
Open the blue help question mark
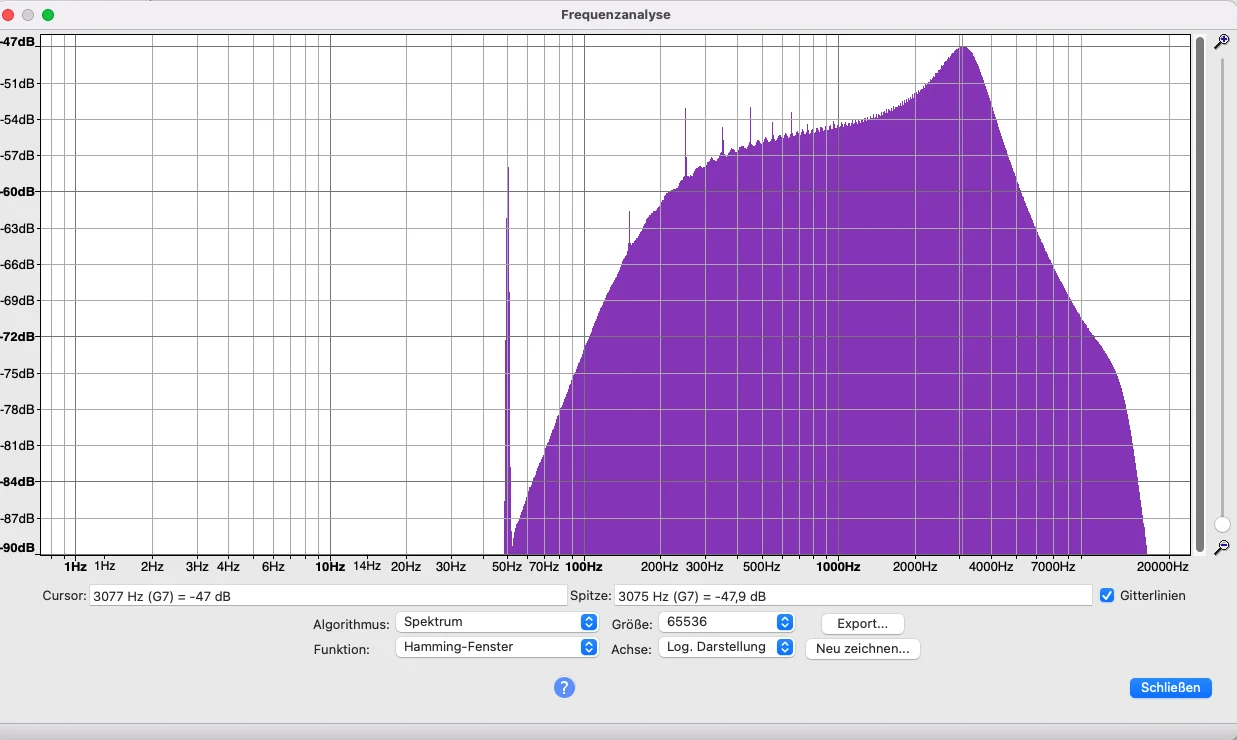[564, 687]
